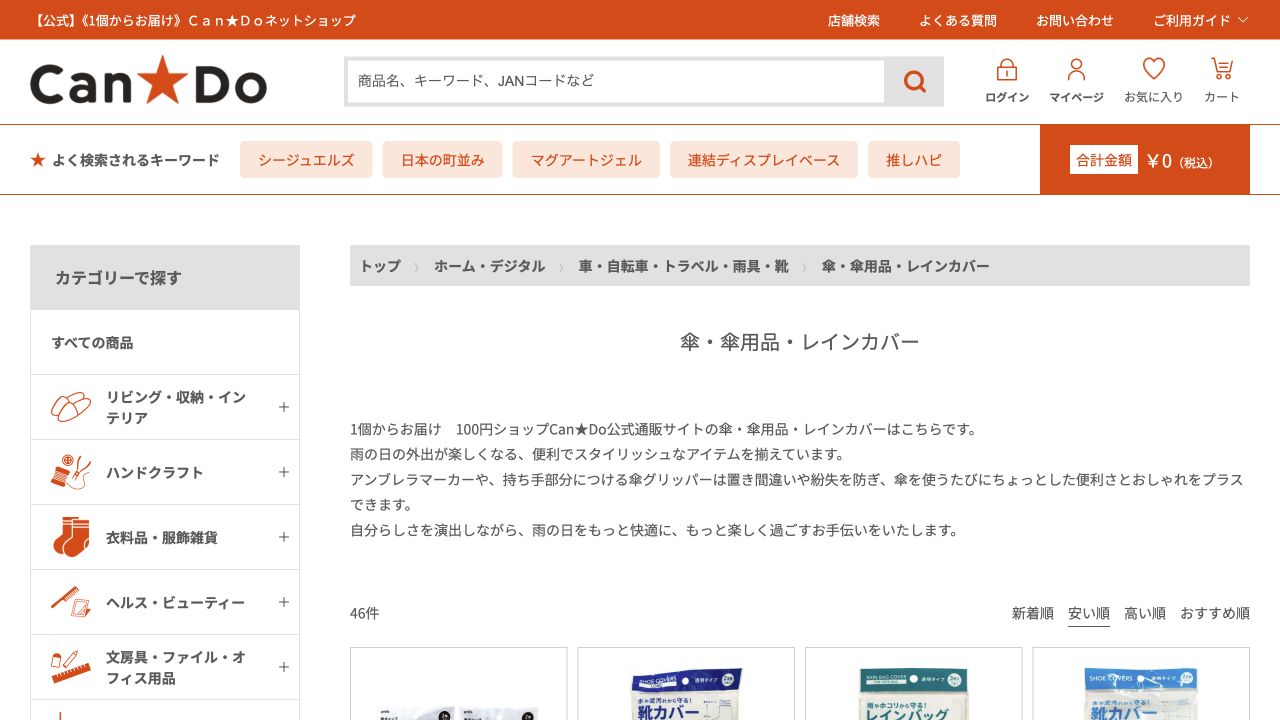This screenshot has height=720, width=1280.
Task: Open the ログイン lock icon
Action: [1007, 70]
